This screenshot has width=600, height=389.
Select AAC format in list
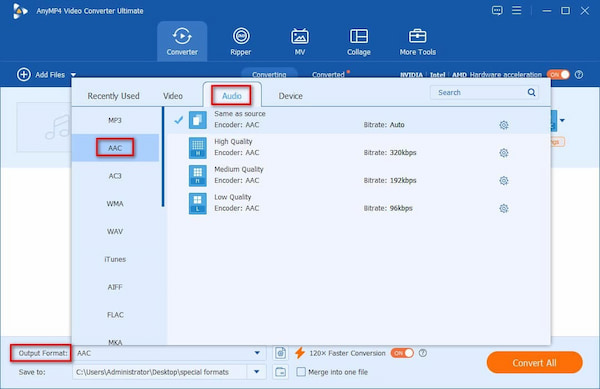pyautogui.click(x=115, y=148)
